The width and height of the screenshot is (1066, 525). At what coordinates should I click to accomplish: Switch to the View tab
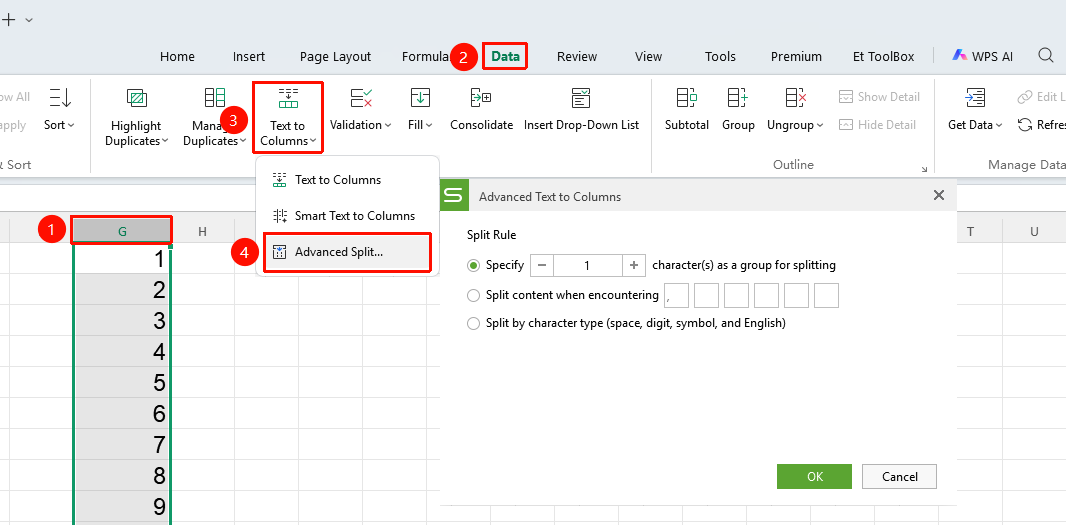pyautogui.click(x=648, y=56)
